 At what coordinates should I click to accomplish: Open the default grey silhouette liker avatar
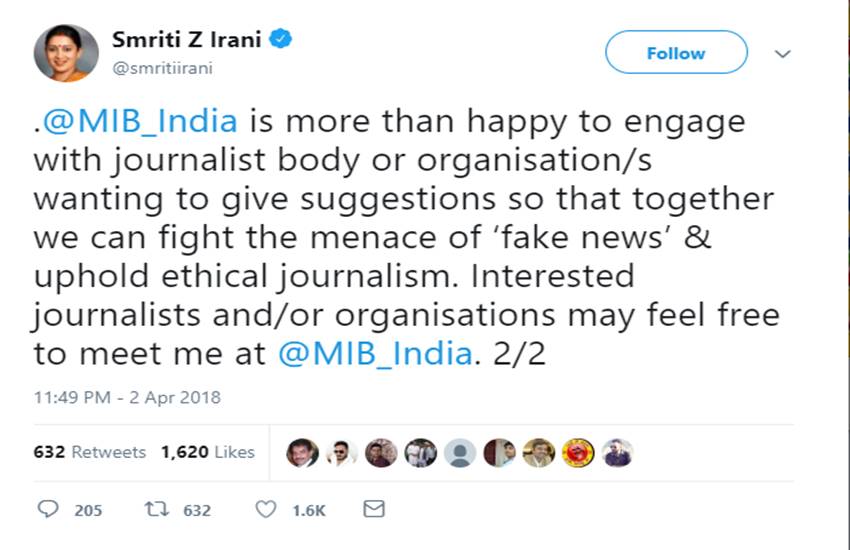[460, 453]
